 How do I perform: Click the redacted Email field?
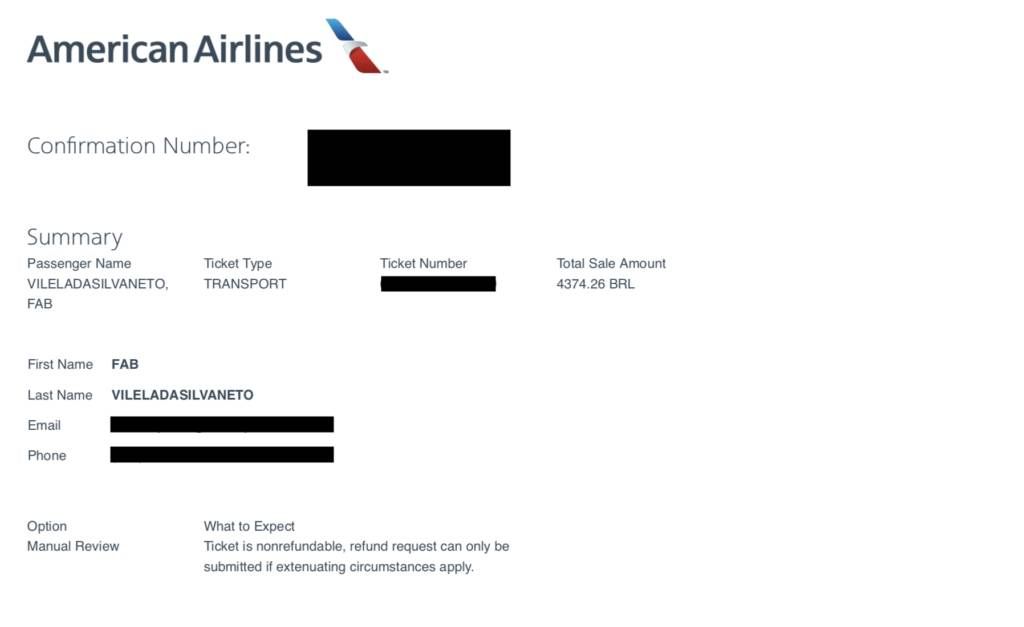[222, 425]
